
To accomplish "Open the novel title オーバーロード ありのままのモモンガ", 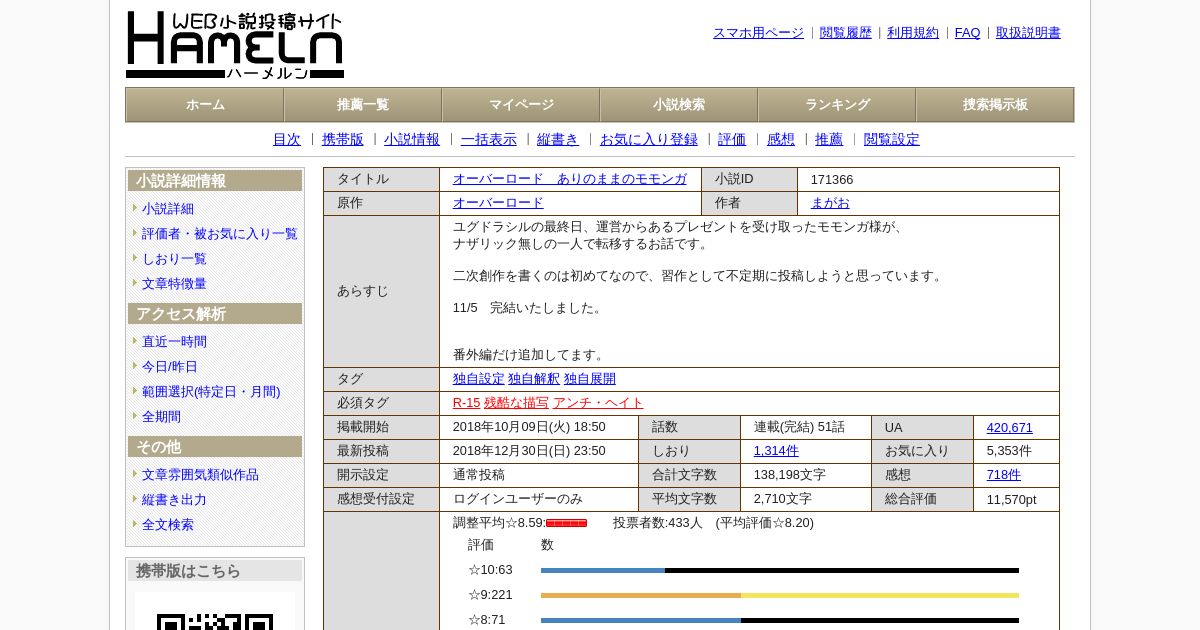I will pos(570,179).
